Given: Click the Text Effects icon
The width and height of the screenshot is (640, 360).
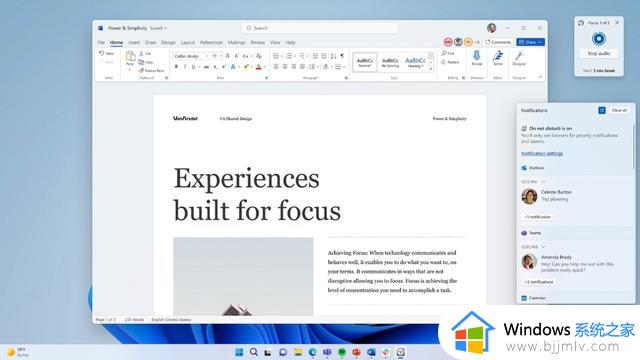Looking at the screenshot, I should [233, 67].
